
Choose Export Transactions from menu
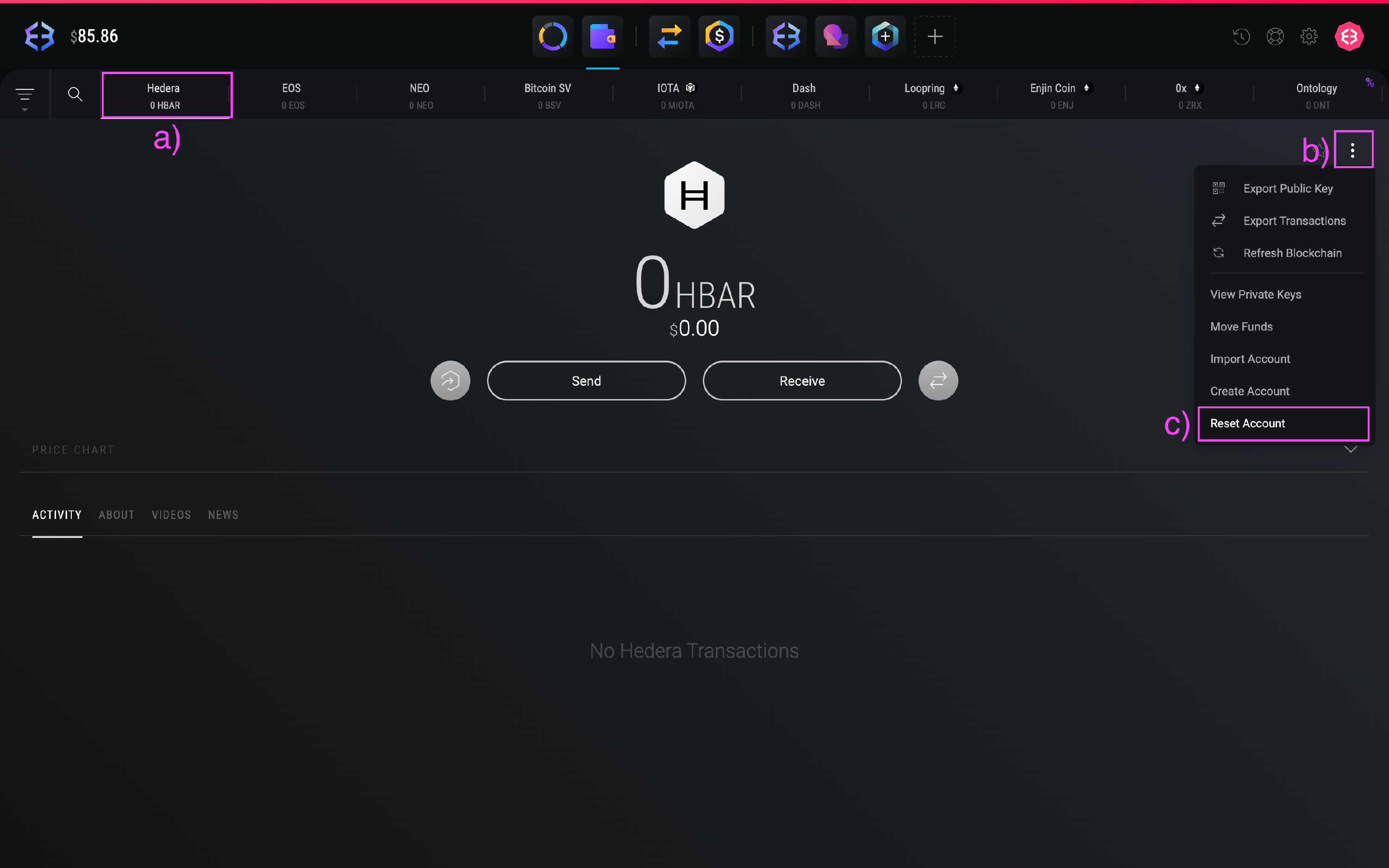point(1294,221)
